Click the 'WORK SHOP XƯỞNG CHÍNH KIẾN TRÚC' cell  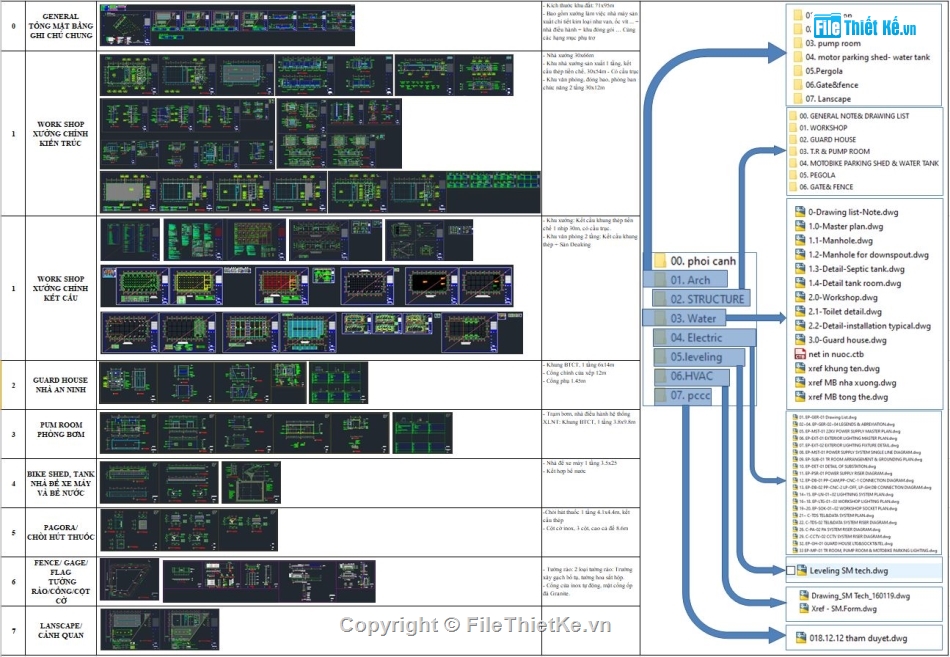pyautogui.click(x=61, y=133)
